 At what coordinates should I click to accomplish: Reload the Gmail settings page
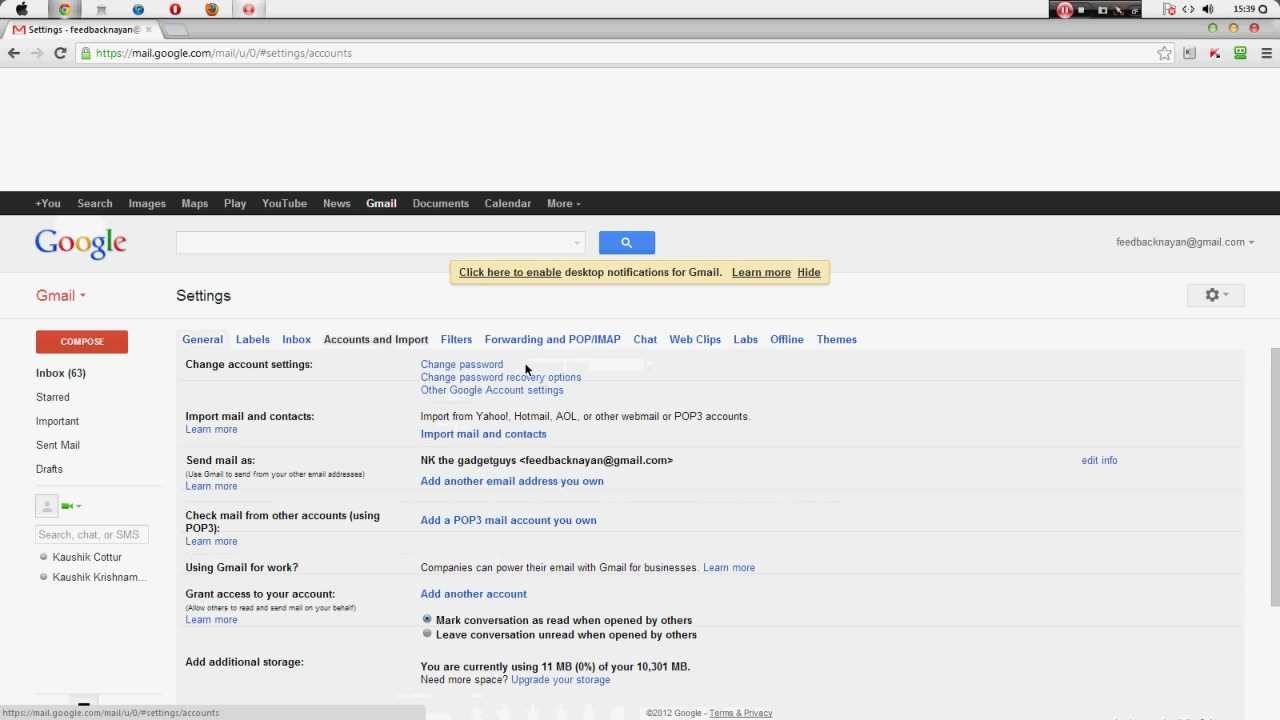coord(60,53)
